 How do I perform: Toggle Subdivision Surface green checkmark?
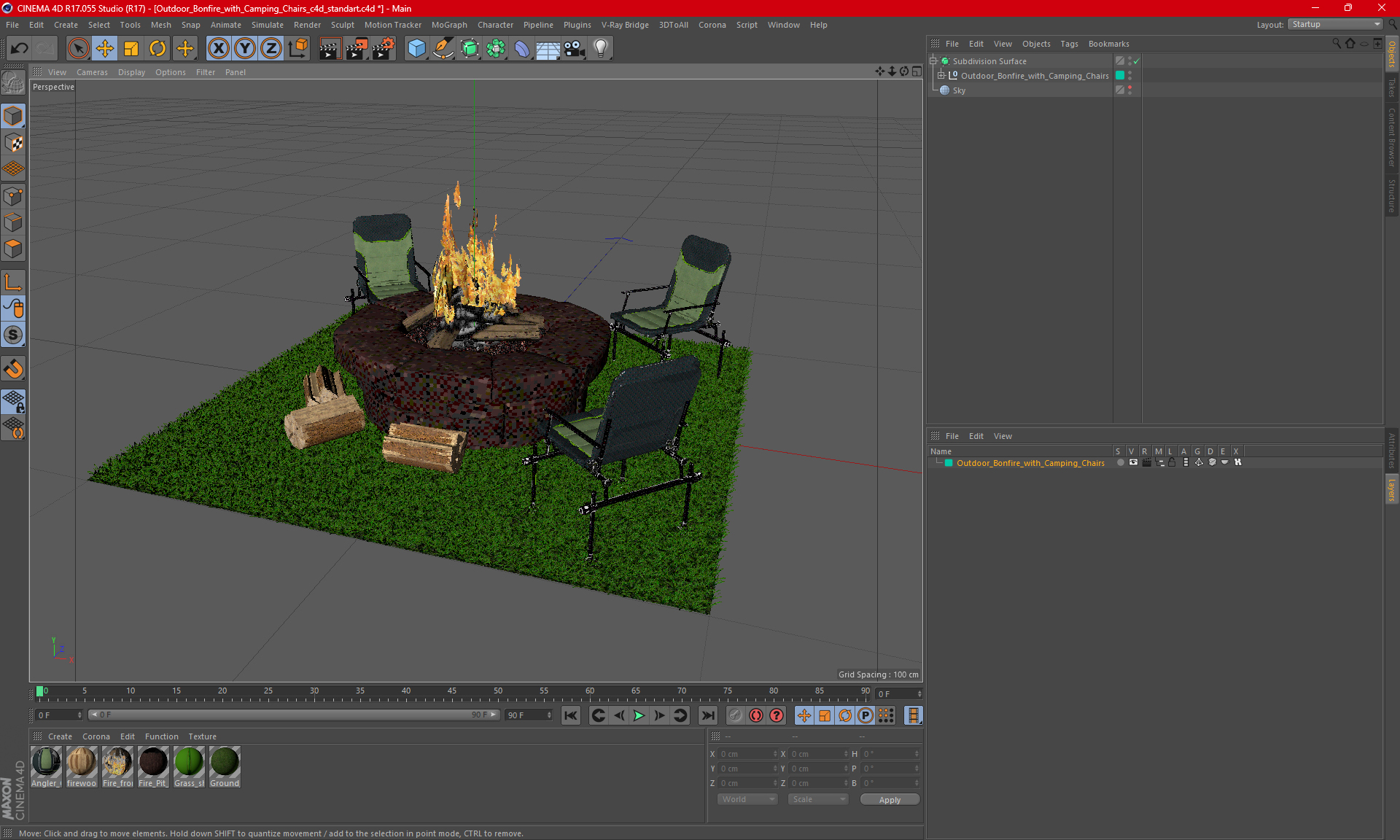click(x=1137, y=61)
